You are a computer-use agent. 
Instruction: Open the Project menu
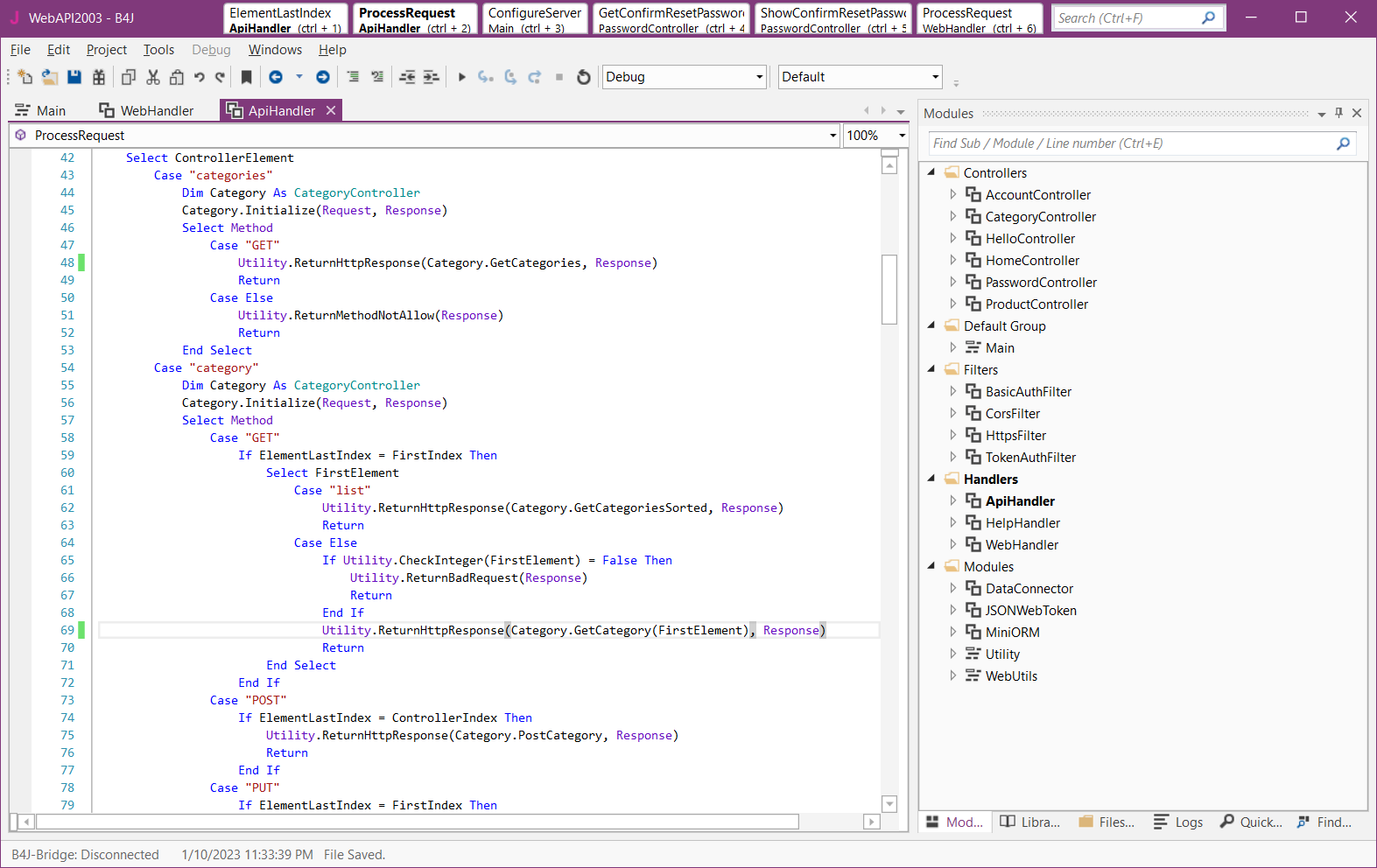pos(107,50)
